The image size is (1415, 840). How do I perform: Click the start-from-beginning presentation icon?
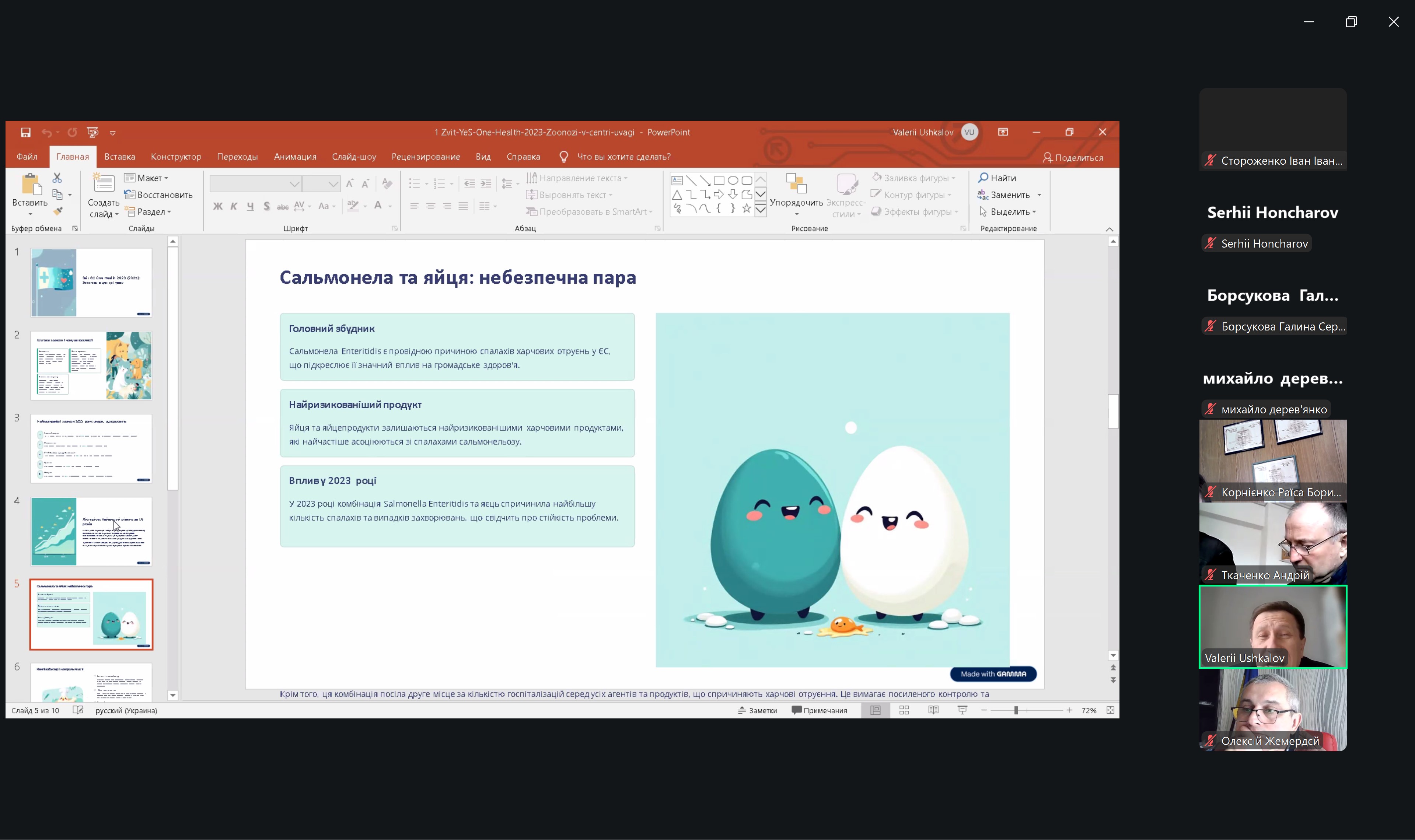[92, 133]
